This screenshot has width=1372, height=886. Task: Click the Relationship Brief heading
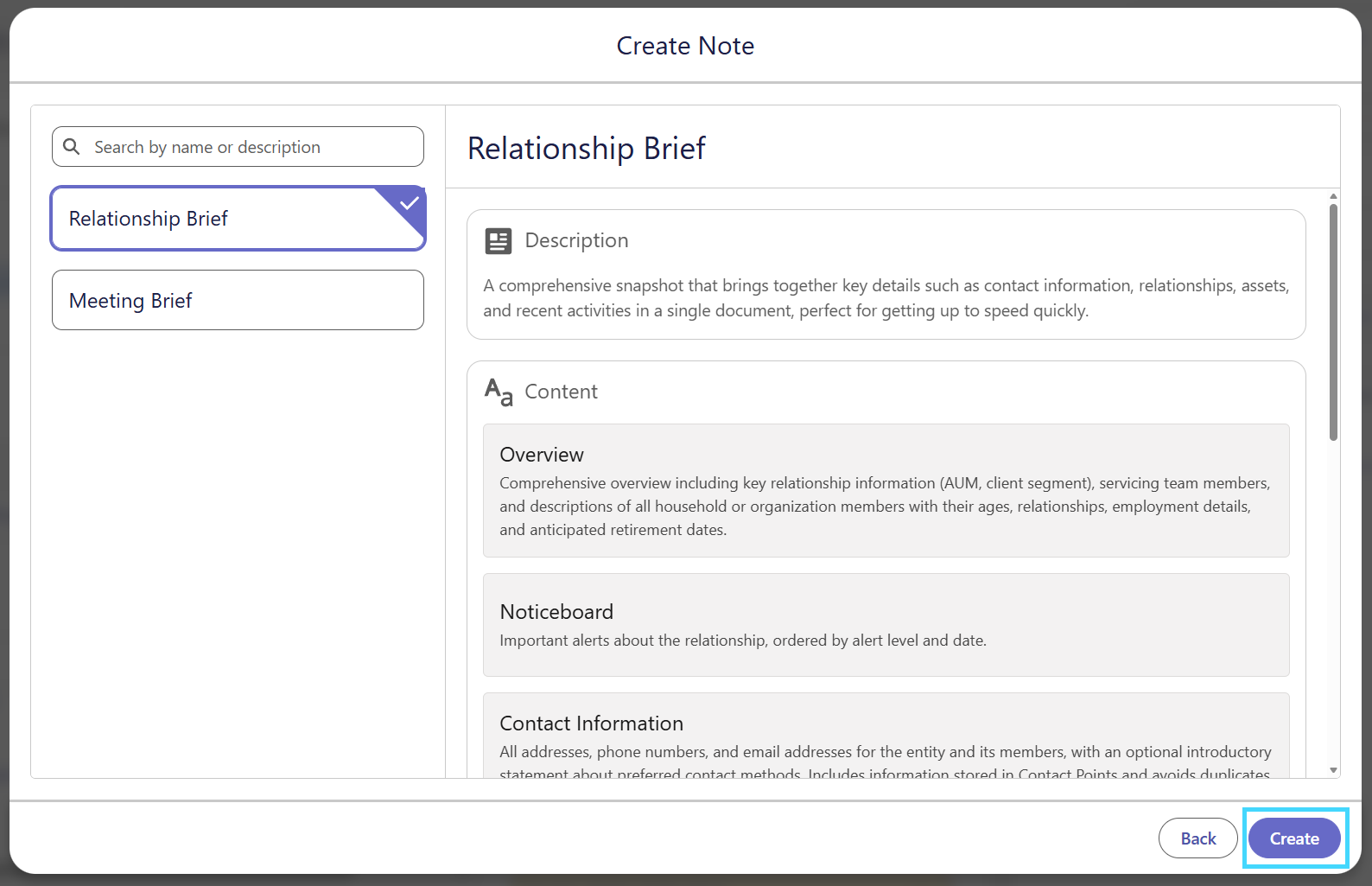586,149
